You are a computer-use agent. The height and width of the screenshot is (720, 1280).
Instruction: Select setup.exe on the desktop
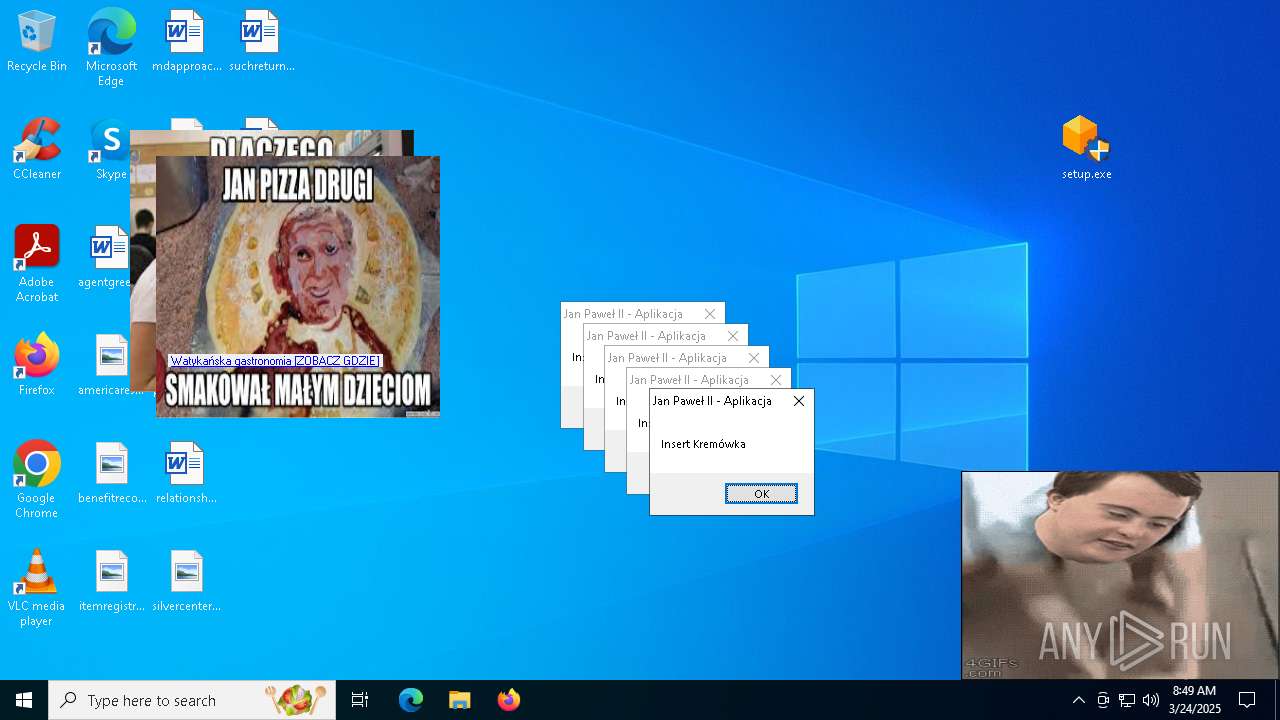point(1086,148)
